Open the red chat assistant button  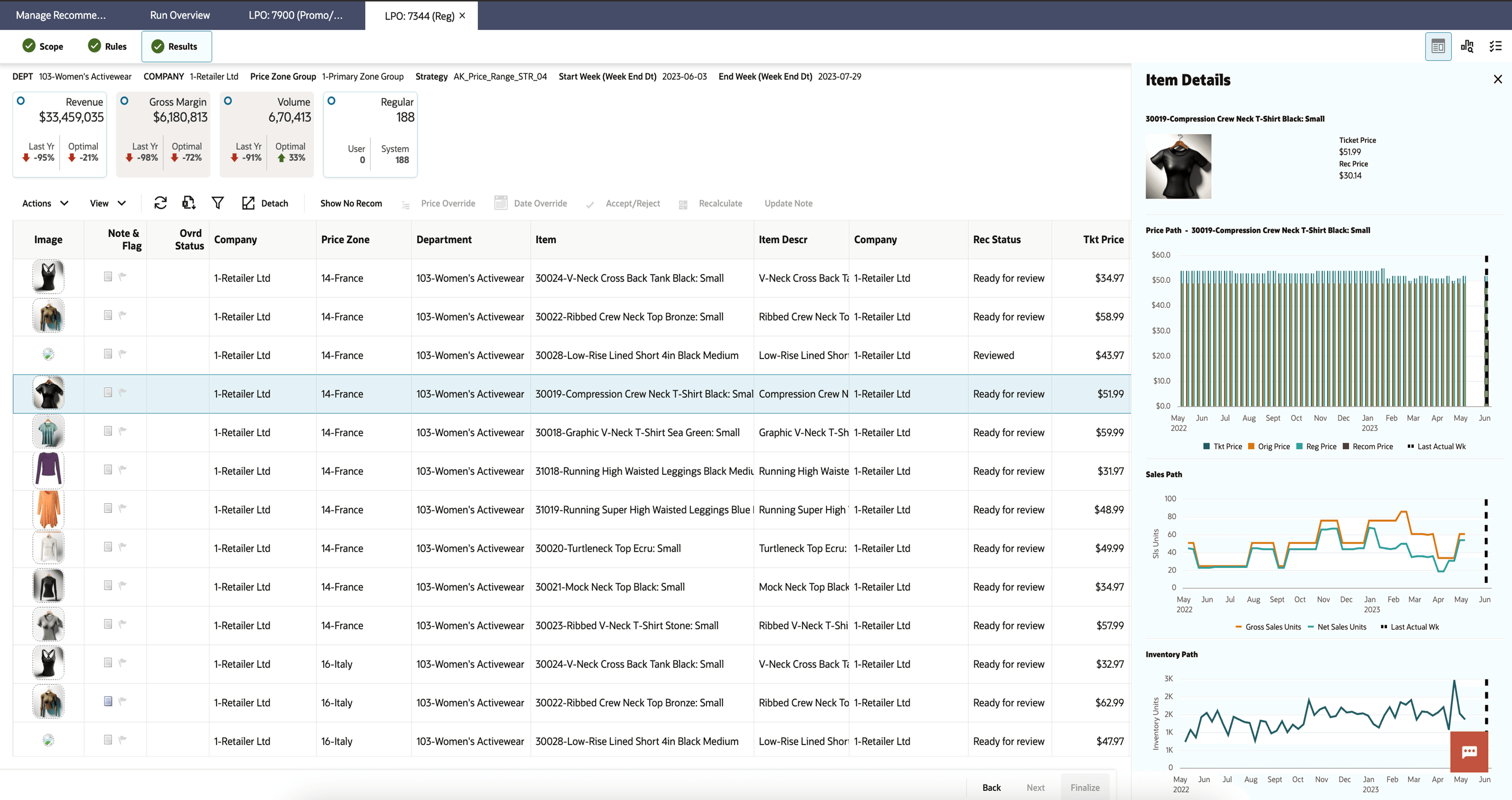pos(1469,752)
